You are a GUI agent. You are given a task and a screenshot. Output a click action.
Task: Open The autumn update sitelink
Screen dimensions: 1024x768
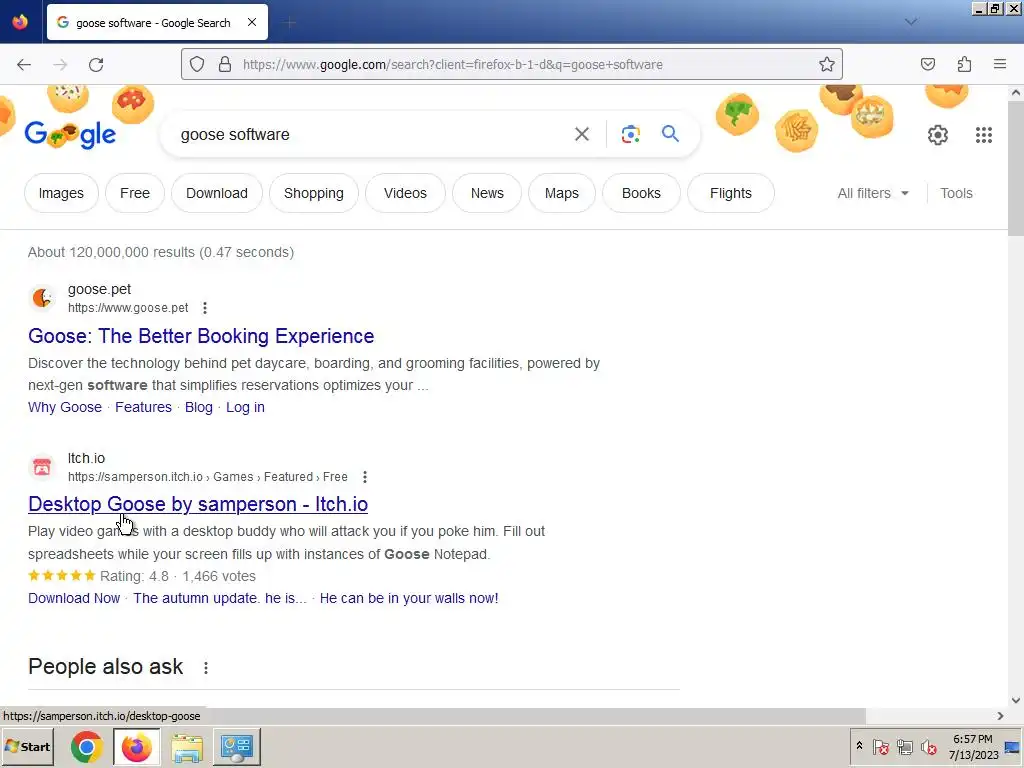(219, 598)
